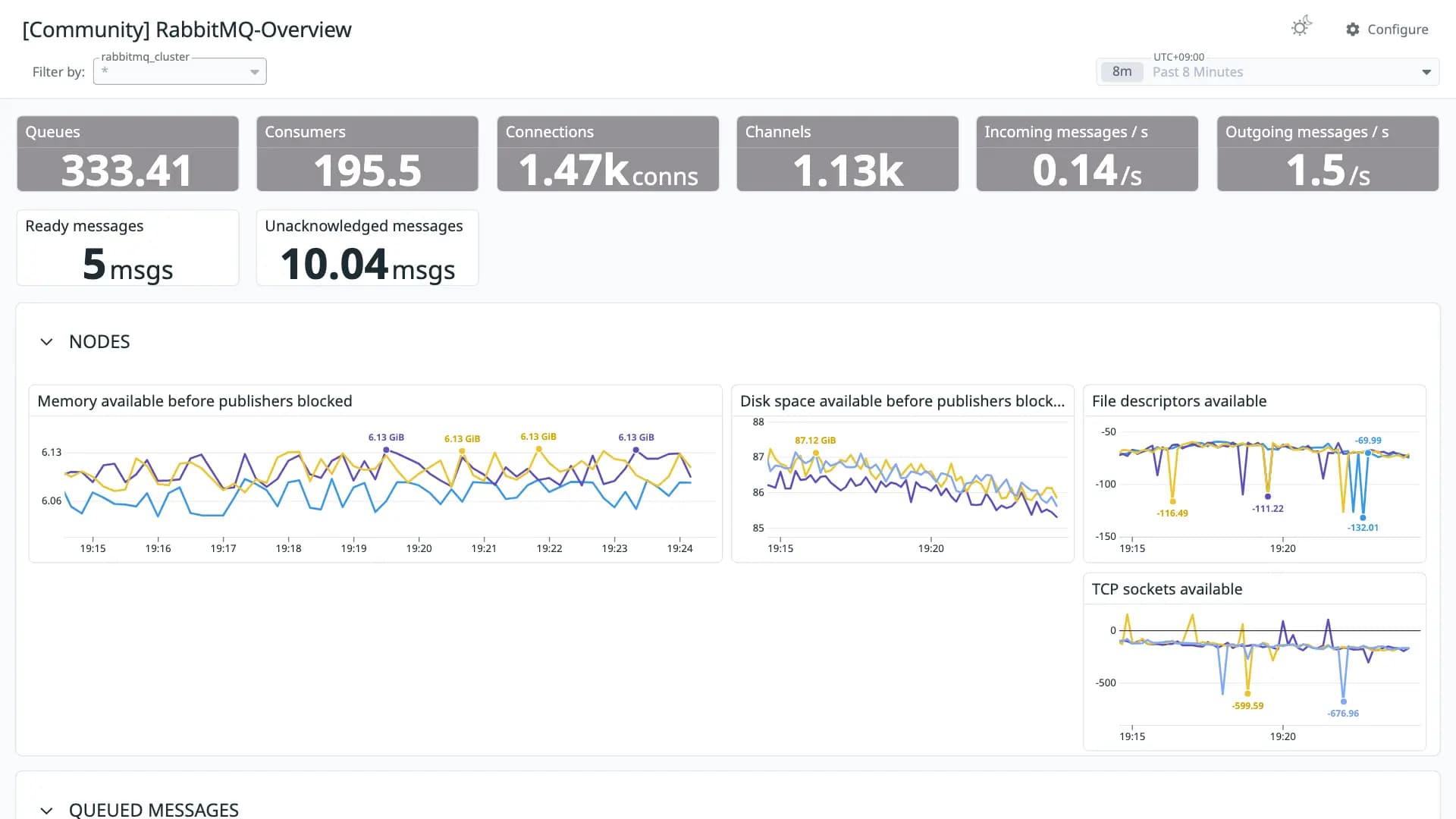
Task: Click the -69.99 file descriptors data point
Action: point(1368,453)
